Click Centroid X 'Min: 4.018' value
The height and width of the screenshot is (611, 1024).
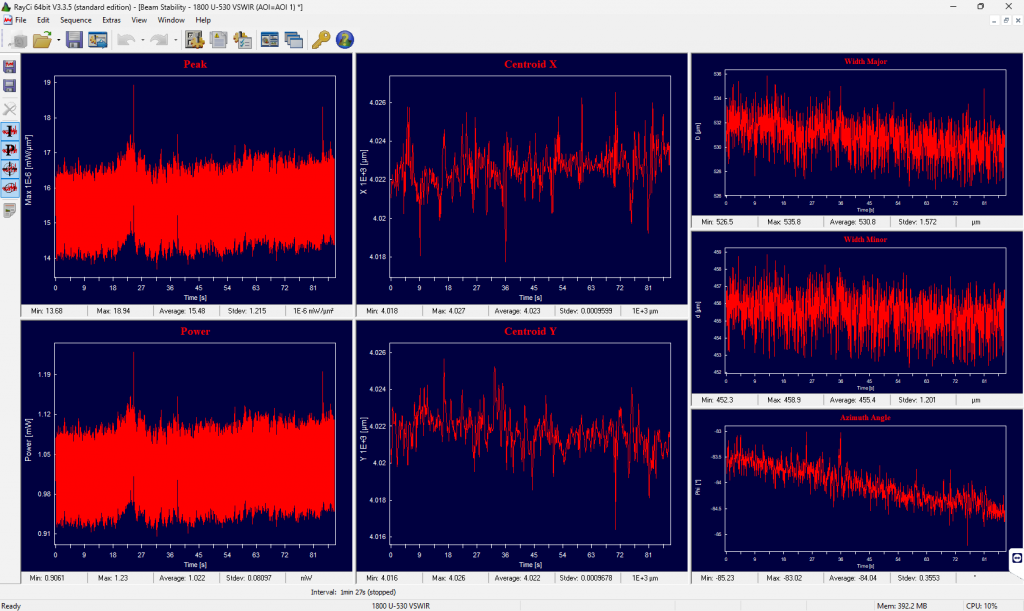(382, 311)
